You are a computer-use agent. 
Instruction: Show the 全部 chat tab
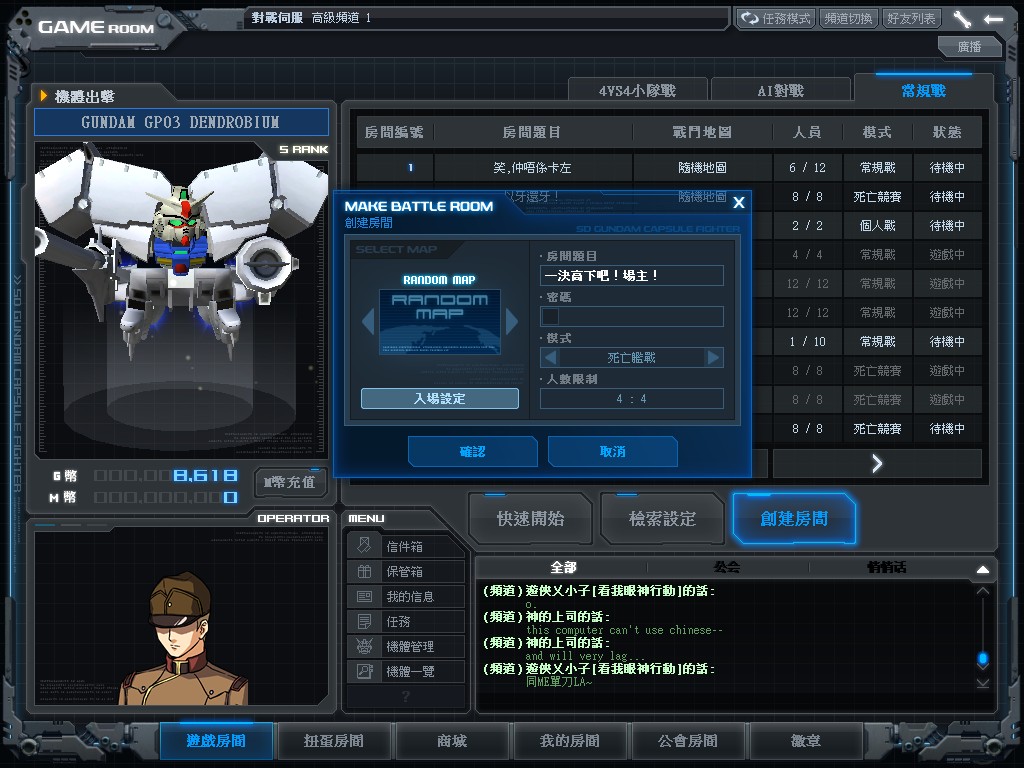point(563,567)
